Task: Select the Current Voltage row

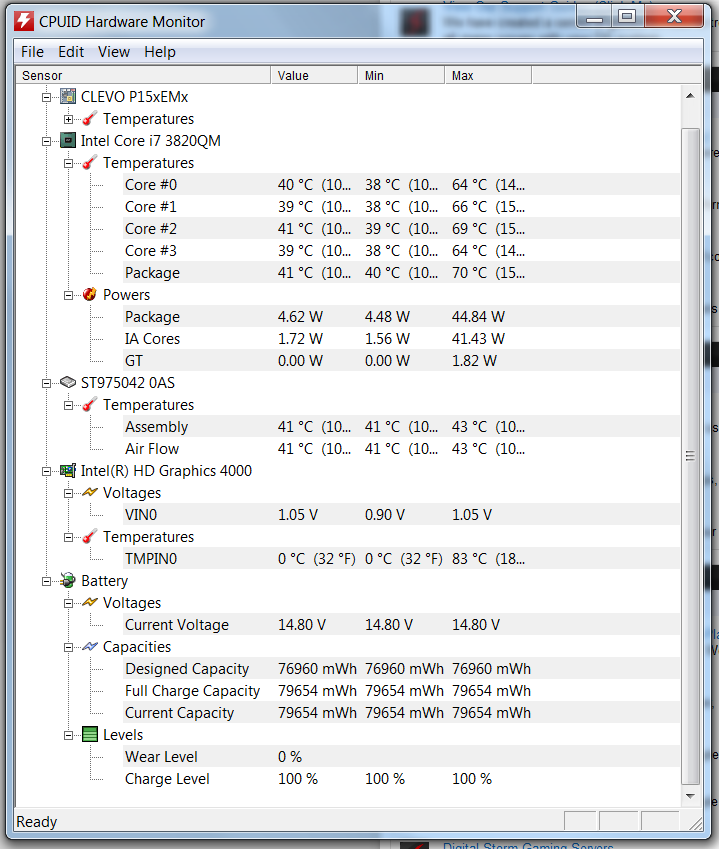Action: (x=402, y=625)
